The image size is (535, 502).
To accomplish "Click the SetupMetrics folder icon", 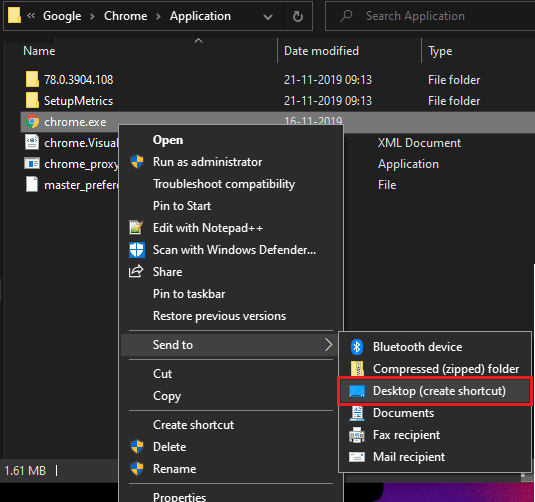I will point(32,101).
